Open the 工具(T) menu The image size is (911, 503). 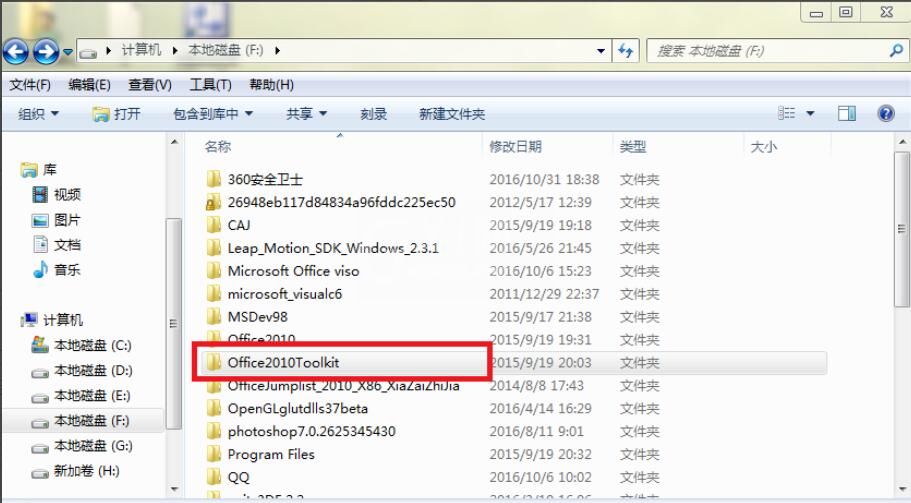coord(210,85)
